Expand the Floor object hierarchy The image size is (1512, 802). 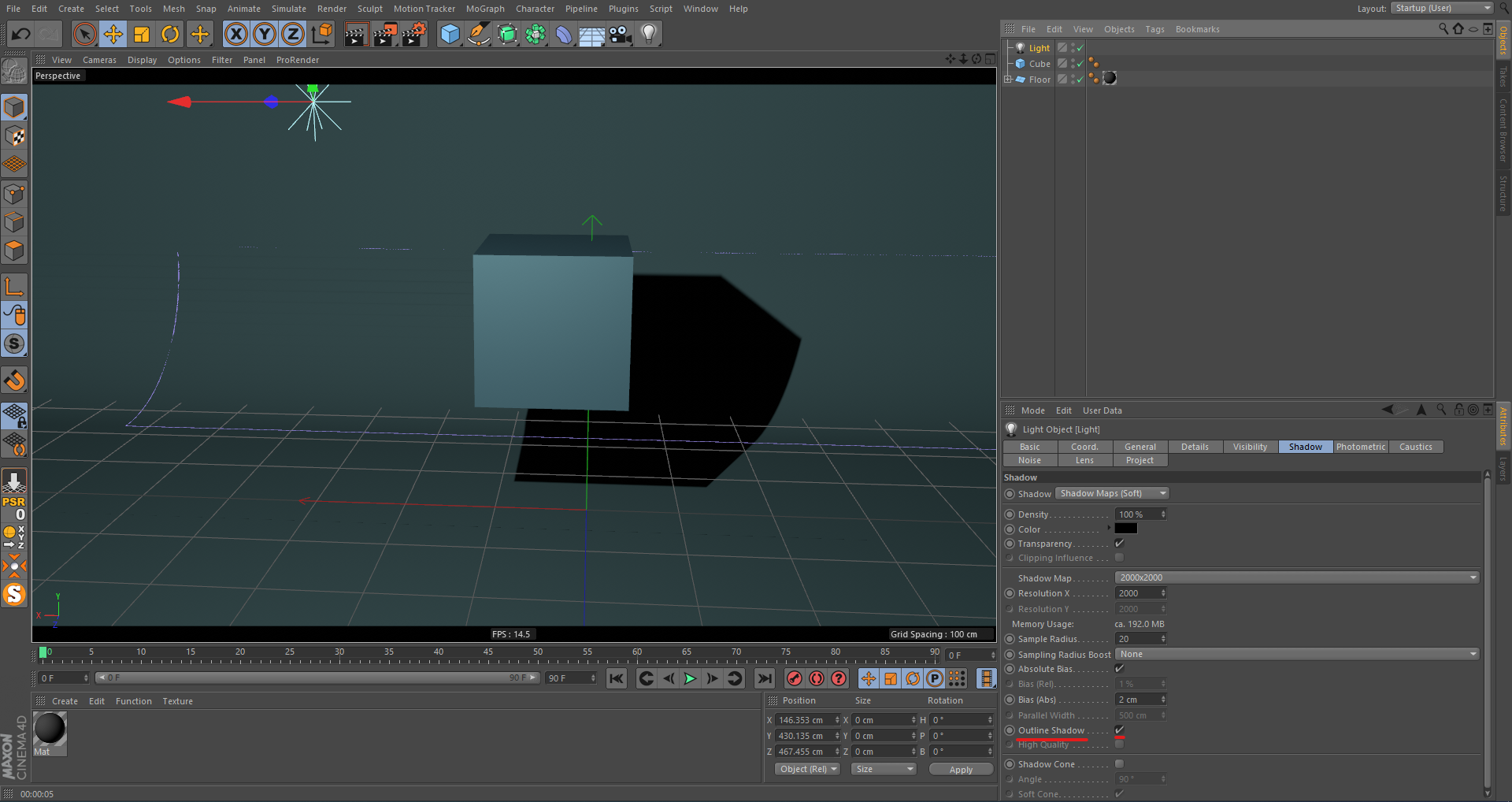pyautogui.click(x=1008, y=80)
